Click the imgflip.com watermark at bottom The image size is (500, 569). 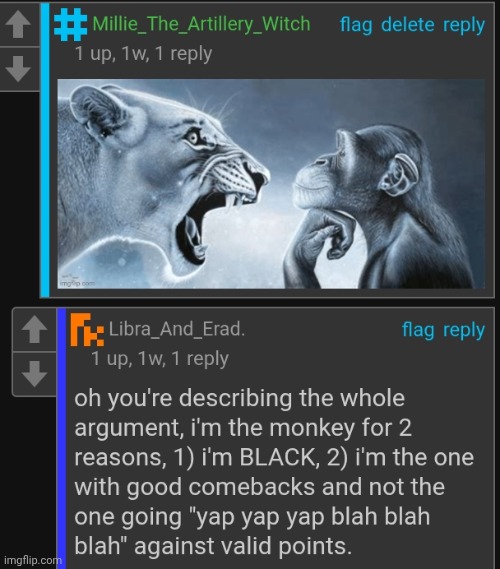coord(33,560)
